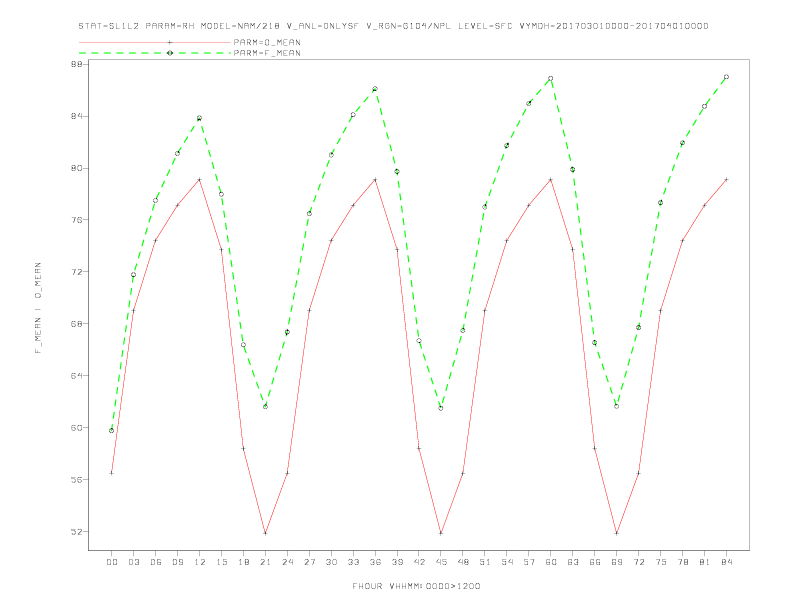Click the chart title text starting STAT=SL1L2

pyautogui.click(x=393, y=26)
